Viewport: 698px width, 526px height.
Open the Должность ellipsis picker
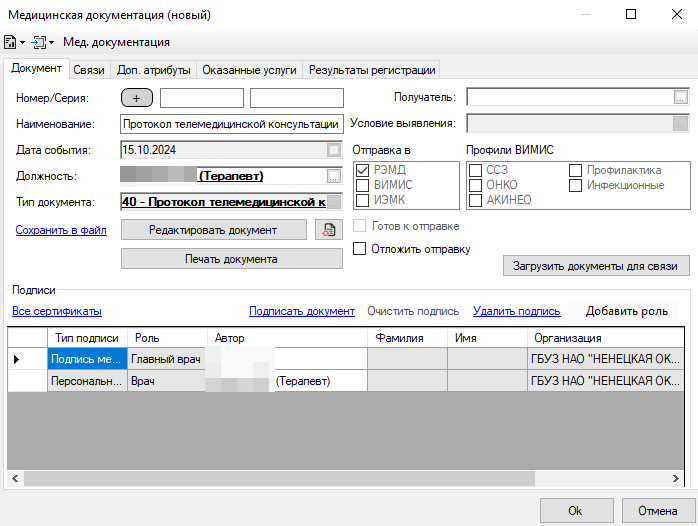click(334, 176)
